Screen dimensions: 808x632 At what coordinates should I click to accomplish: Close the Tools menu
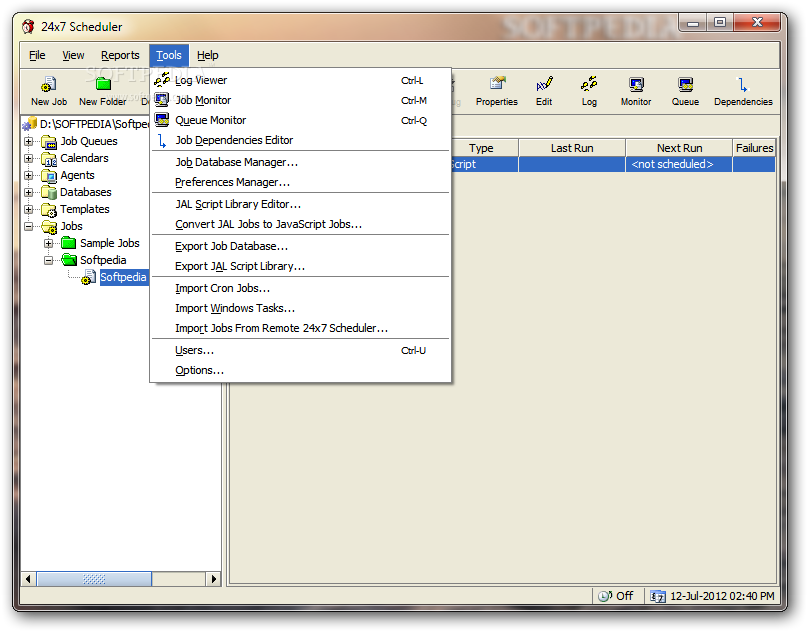[169, 55]
